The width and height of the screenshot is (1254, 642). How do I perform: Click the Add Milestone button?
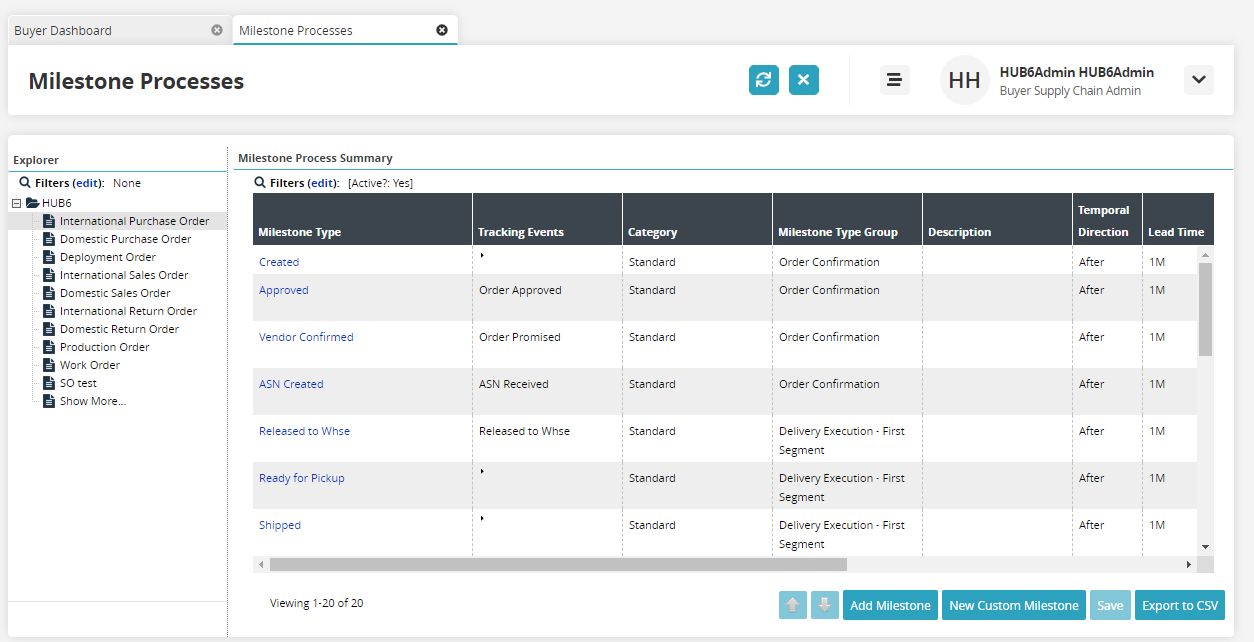890,605
